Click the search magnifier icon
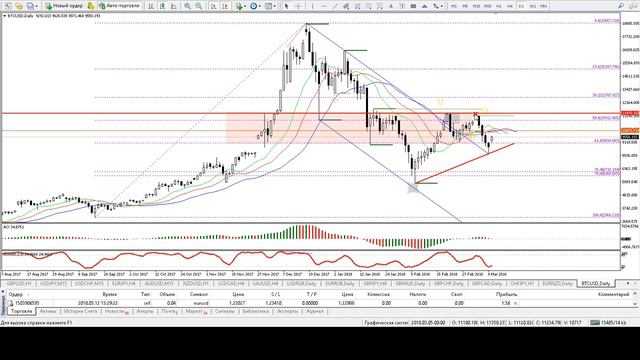 click(x=621, y=6)
